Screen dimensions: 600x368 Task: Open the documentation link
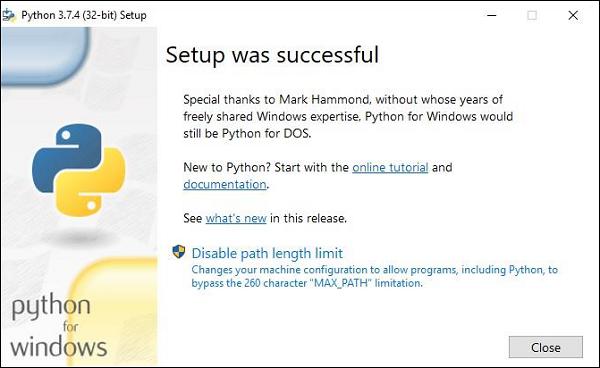click(225, 184)
